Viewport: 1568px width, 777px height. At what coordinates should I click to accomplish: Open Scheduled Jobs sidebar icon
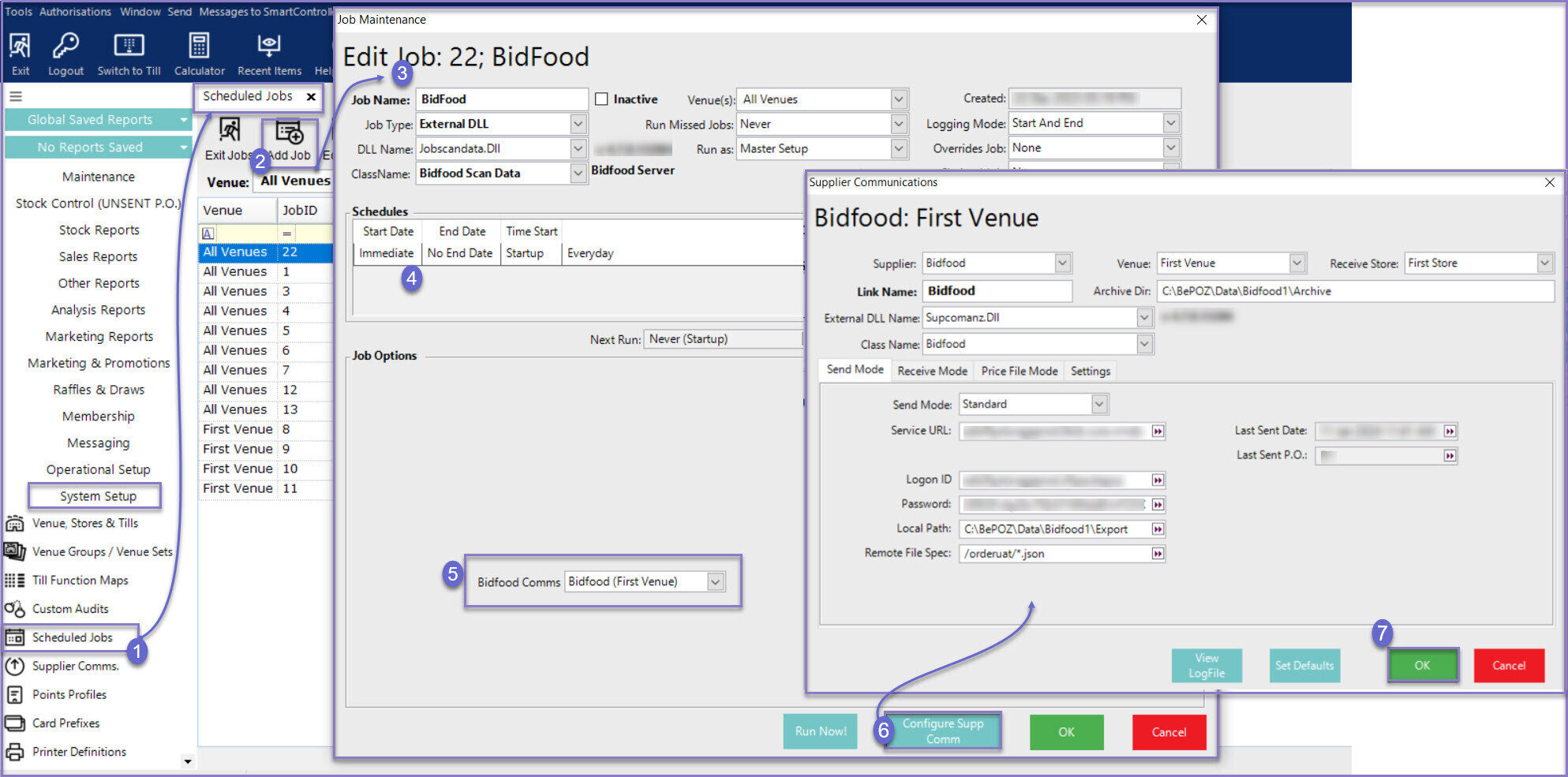click(x=15, y=637)
